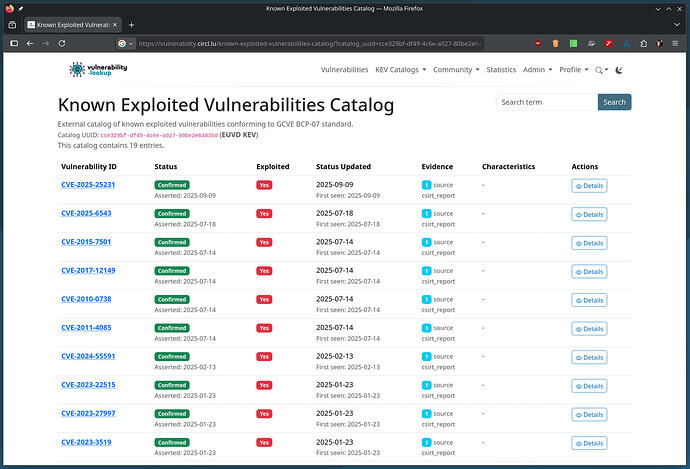
Task: Expand the KEV Catalogs dropdown
Action: pyautogui.click(x=401, y=70)
